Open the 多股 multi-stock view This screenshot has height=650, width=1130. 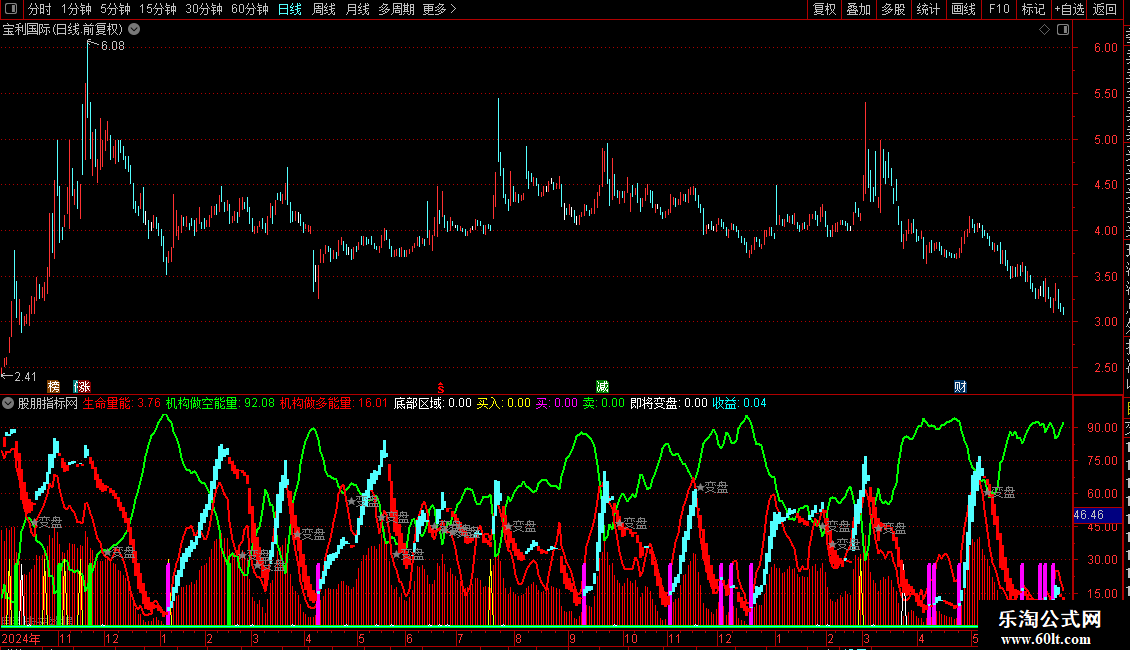[894, 9]
